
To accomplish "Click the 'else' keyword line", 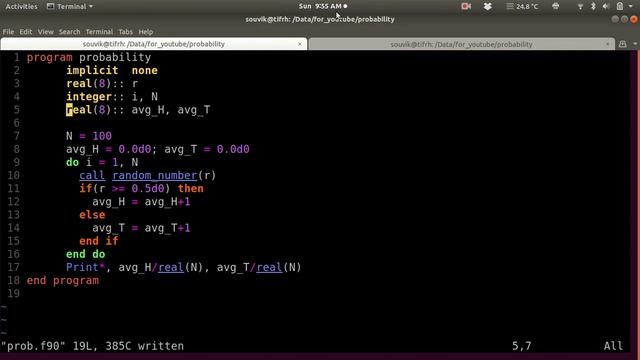I will [x=92, y=215].
